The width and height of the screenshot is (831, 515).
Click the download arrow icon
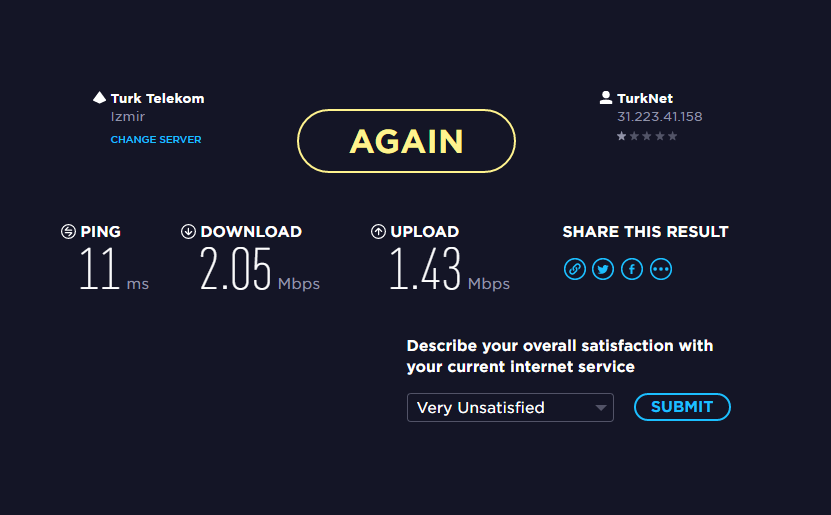coord(188,232)
